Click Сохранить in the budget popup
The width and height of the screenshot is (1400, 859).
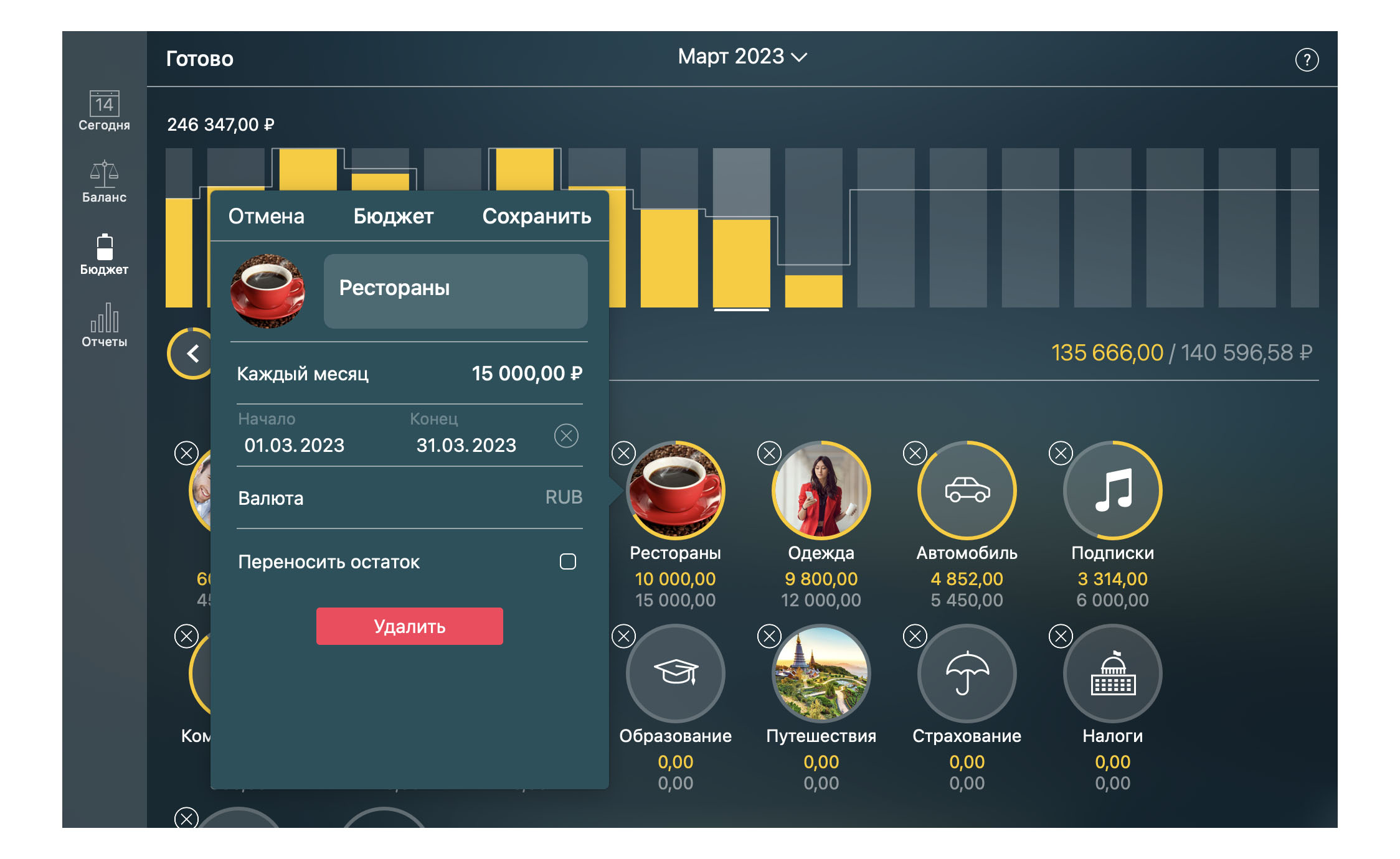coord(536,216)
